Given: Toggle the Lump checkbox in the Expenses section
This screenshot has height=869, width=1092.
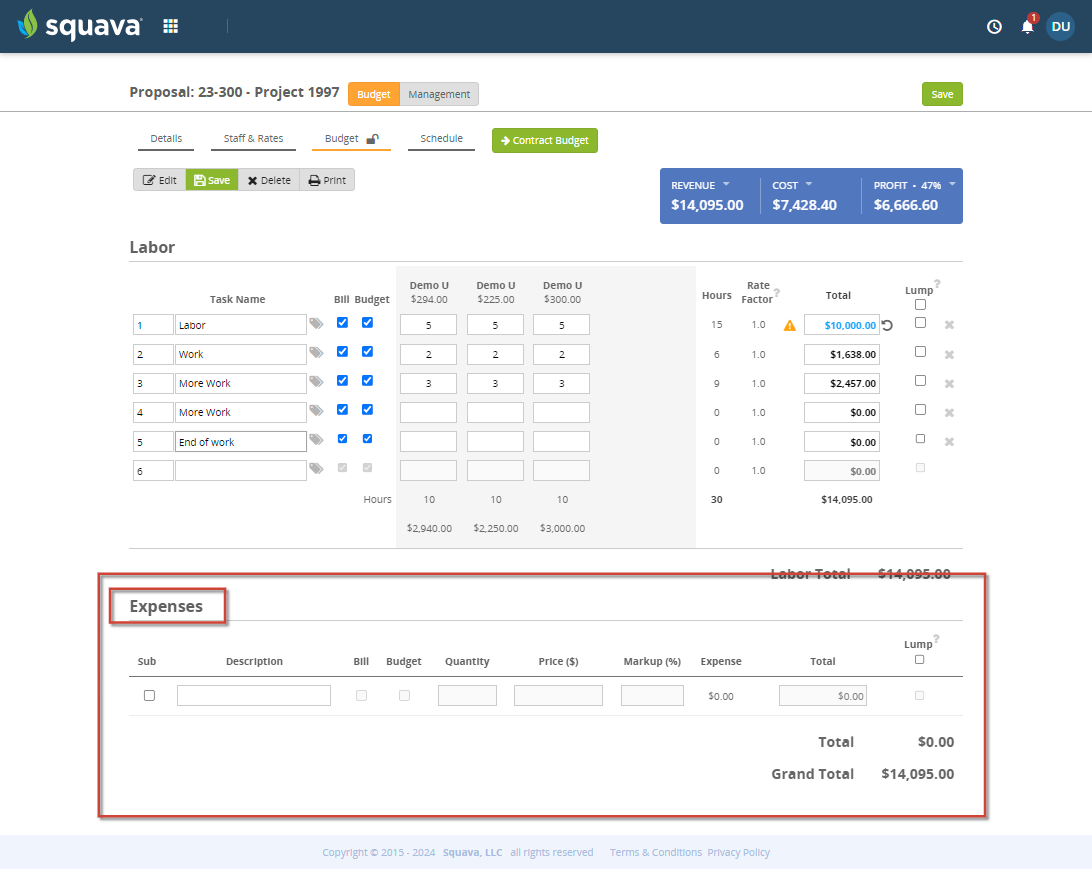Looking at the screenshot, I should point(919,659).
